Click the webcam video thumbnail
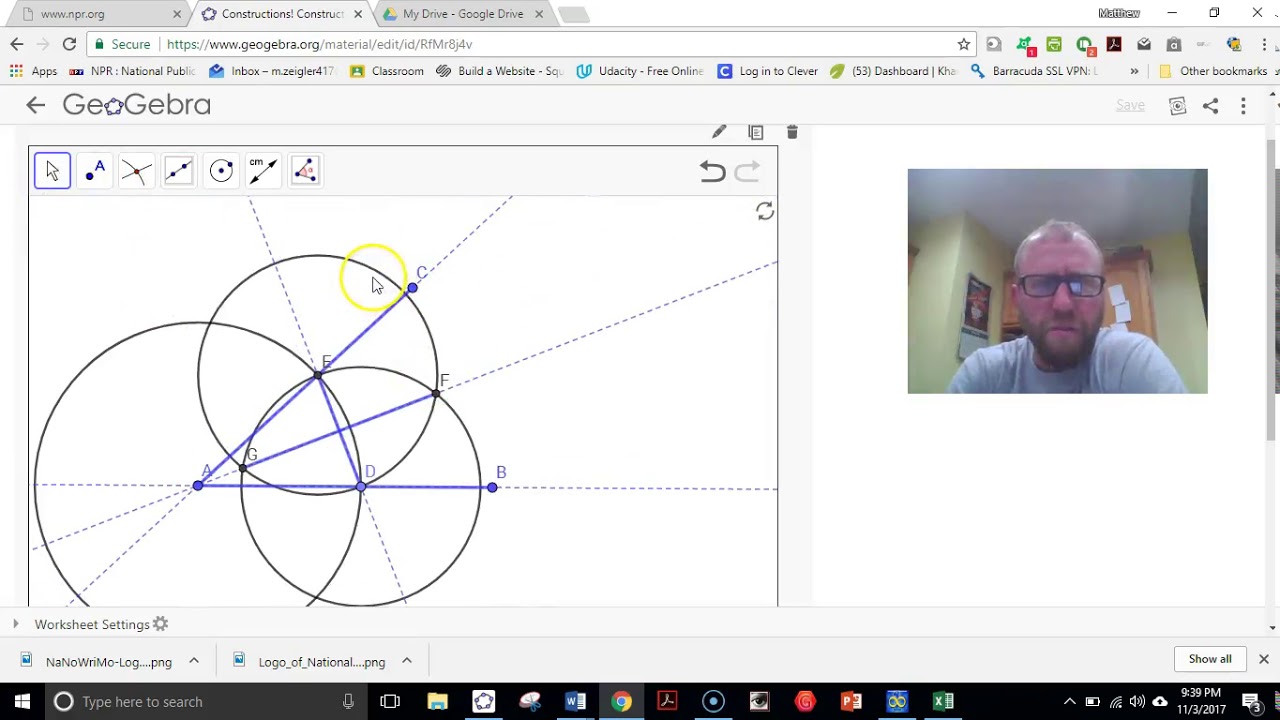Viewport: 1280px width, 720px height. click(1057, 281)
